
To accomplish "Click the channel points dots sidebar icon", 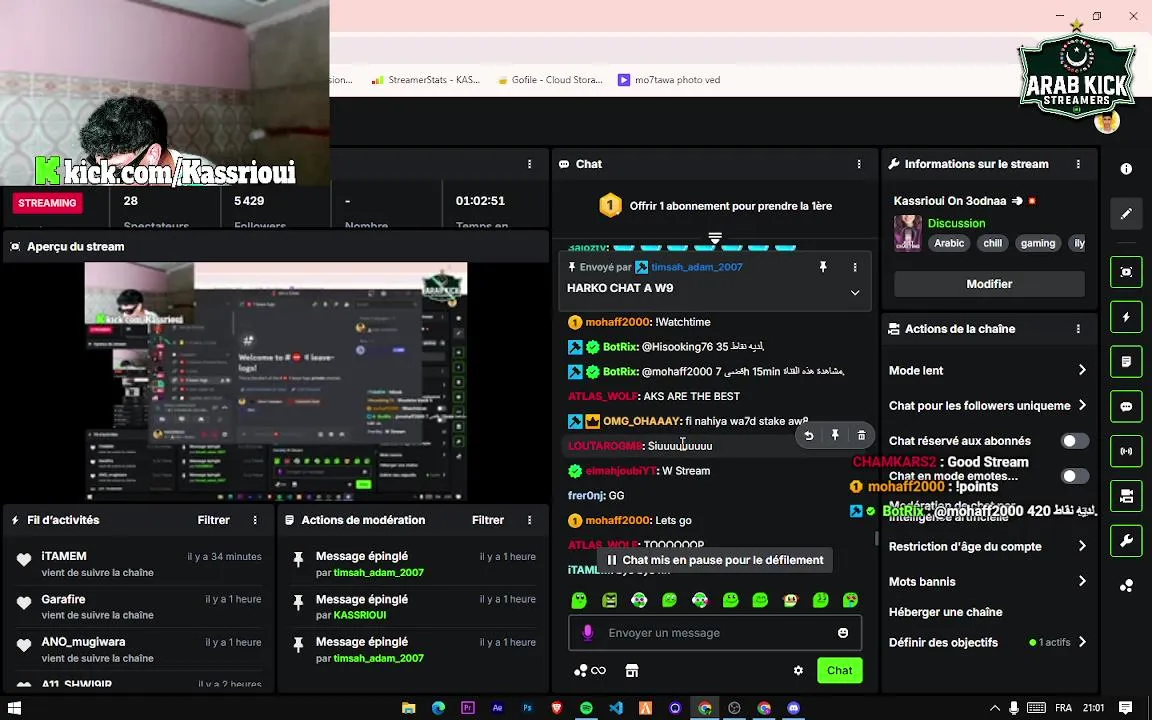I will pyautogui.click(x=1126, y=586).
